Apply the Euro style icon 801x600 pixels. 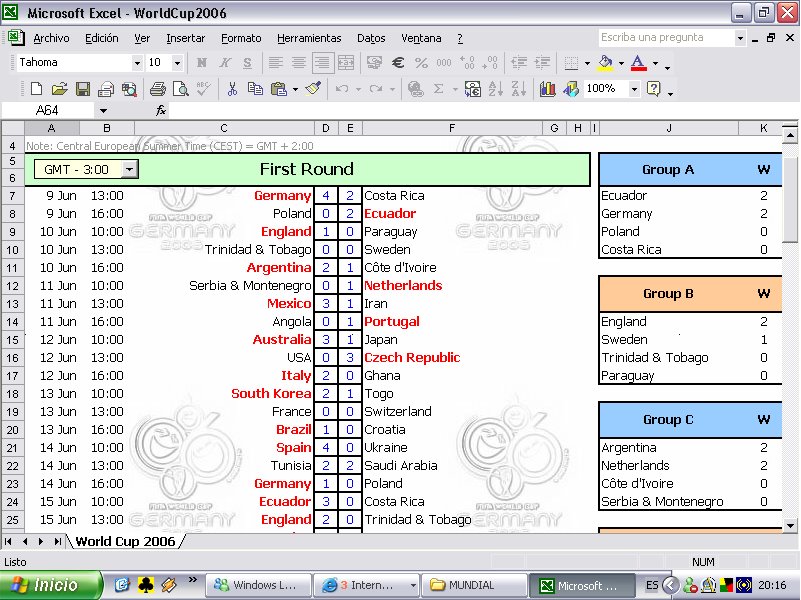point(398,63)
